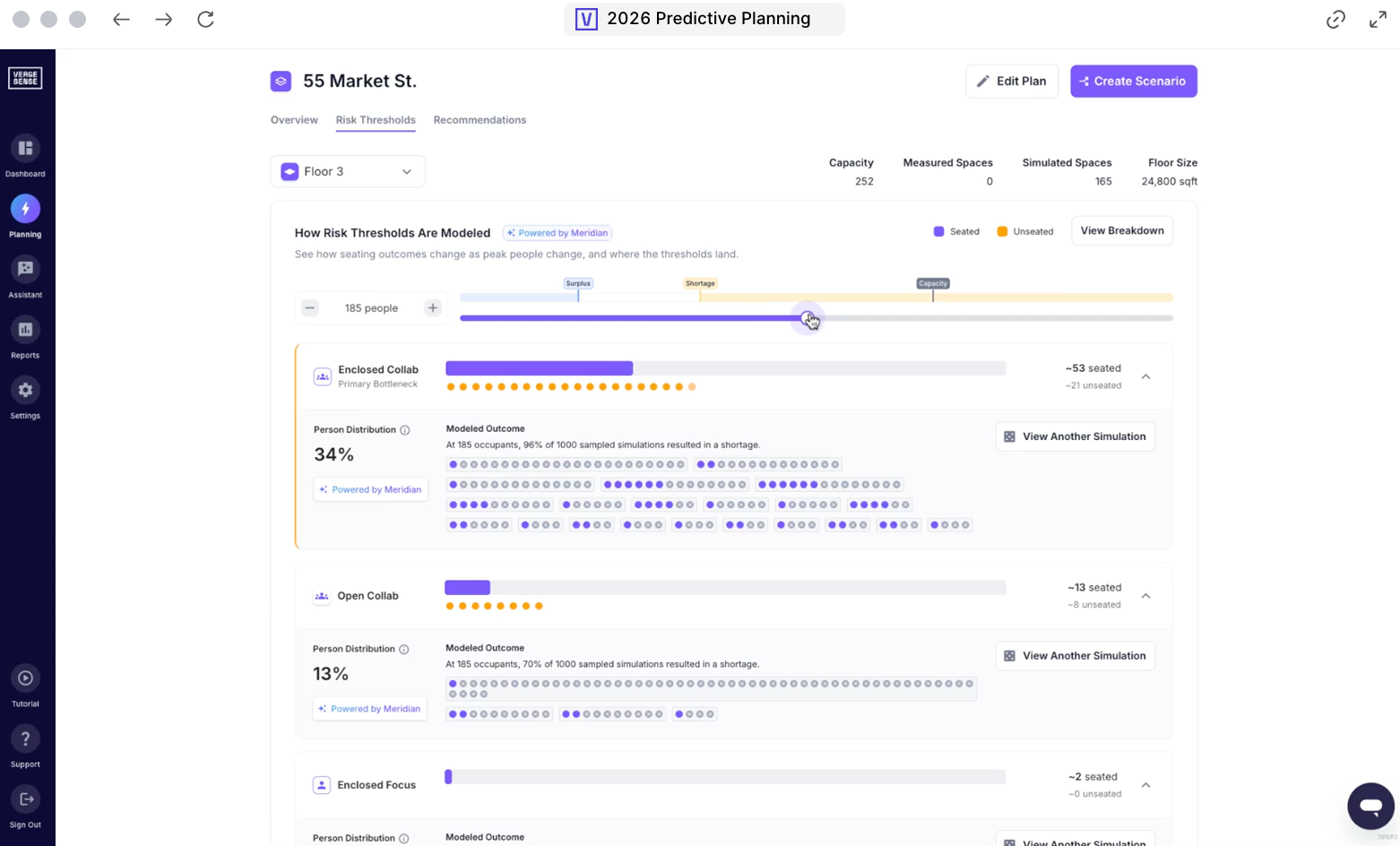
Task: Click the 55 Market St. building icon
Action: click(x=281, y=81)
